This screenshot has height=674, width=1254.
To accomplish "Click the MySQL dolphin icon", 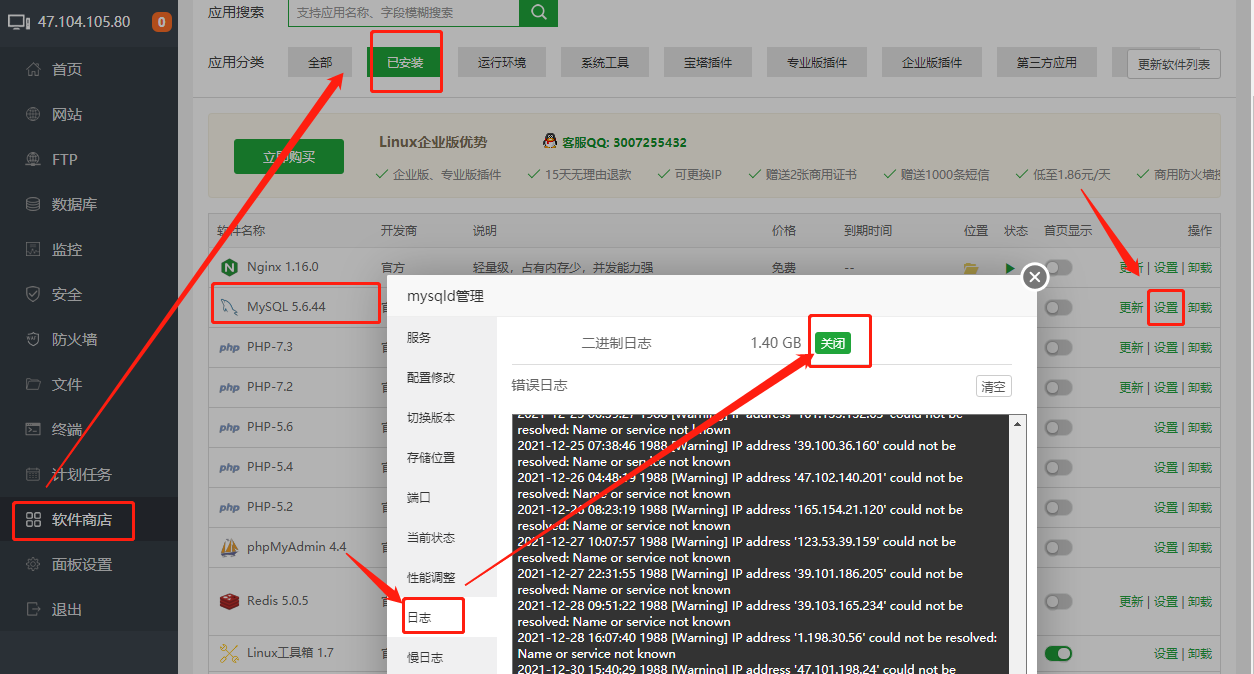I will (x=229, y=307).
